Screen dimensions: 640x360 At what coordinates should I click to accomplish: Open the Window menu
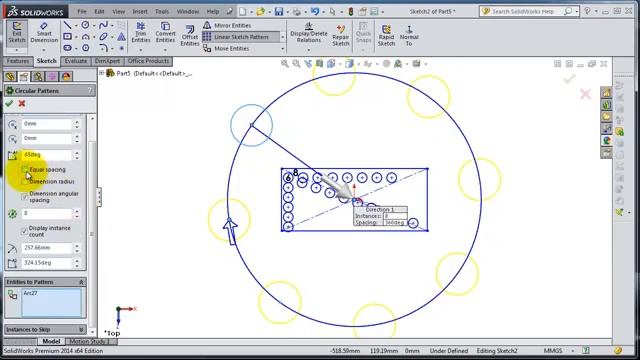pos(188,11)
